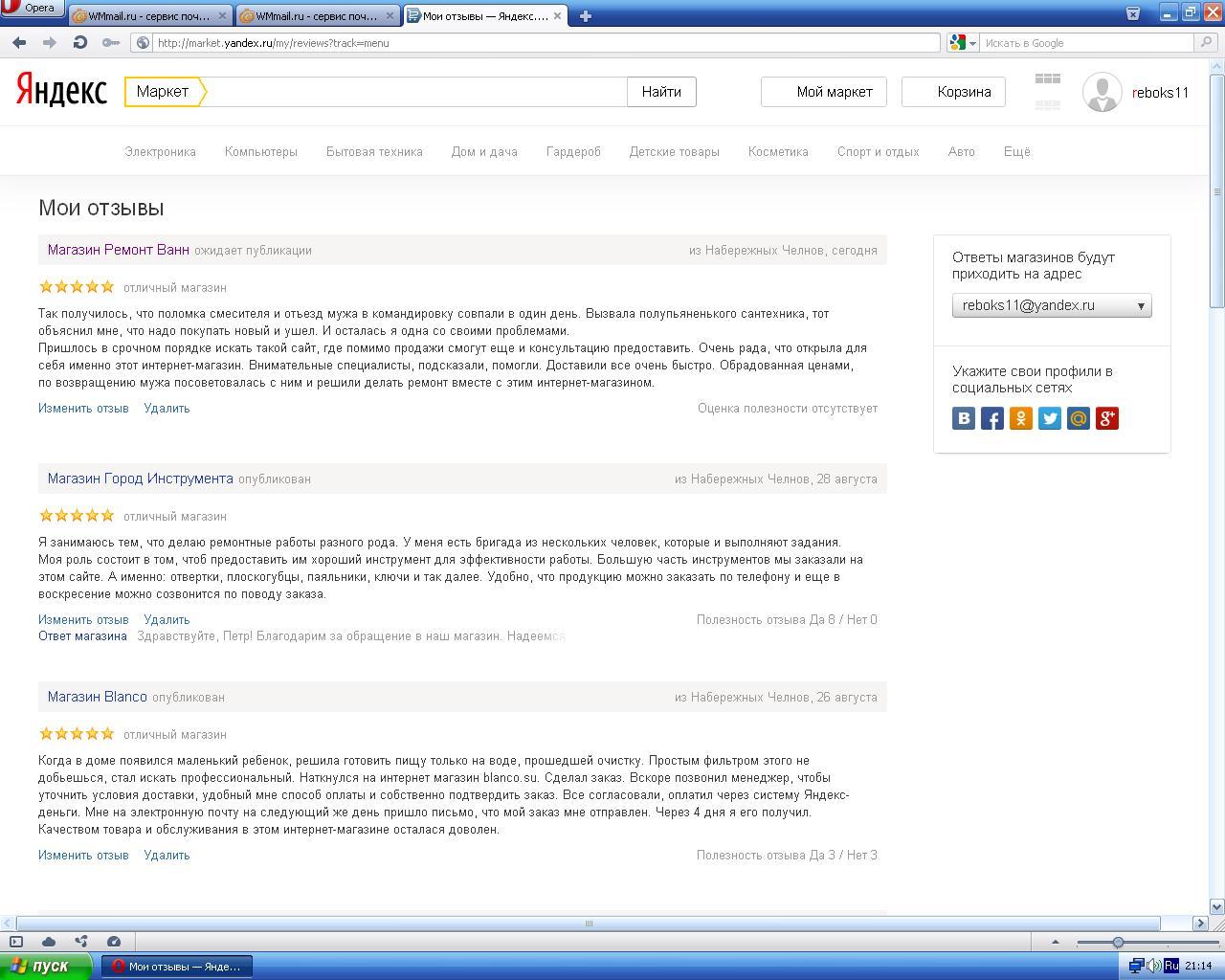Screen dimensions: 1225x980
Task: Open the Гардероб category
Action: [573, 151]
